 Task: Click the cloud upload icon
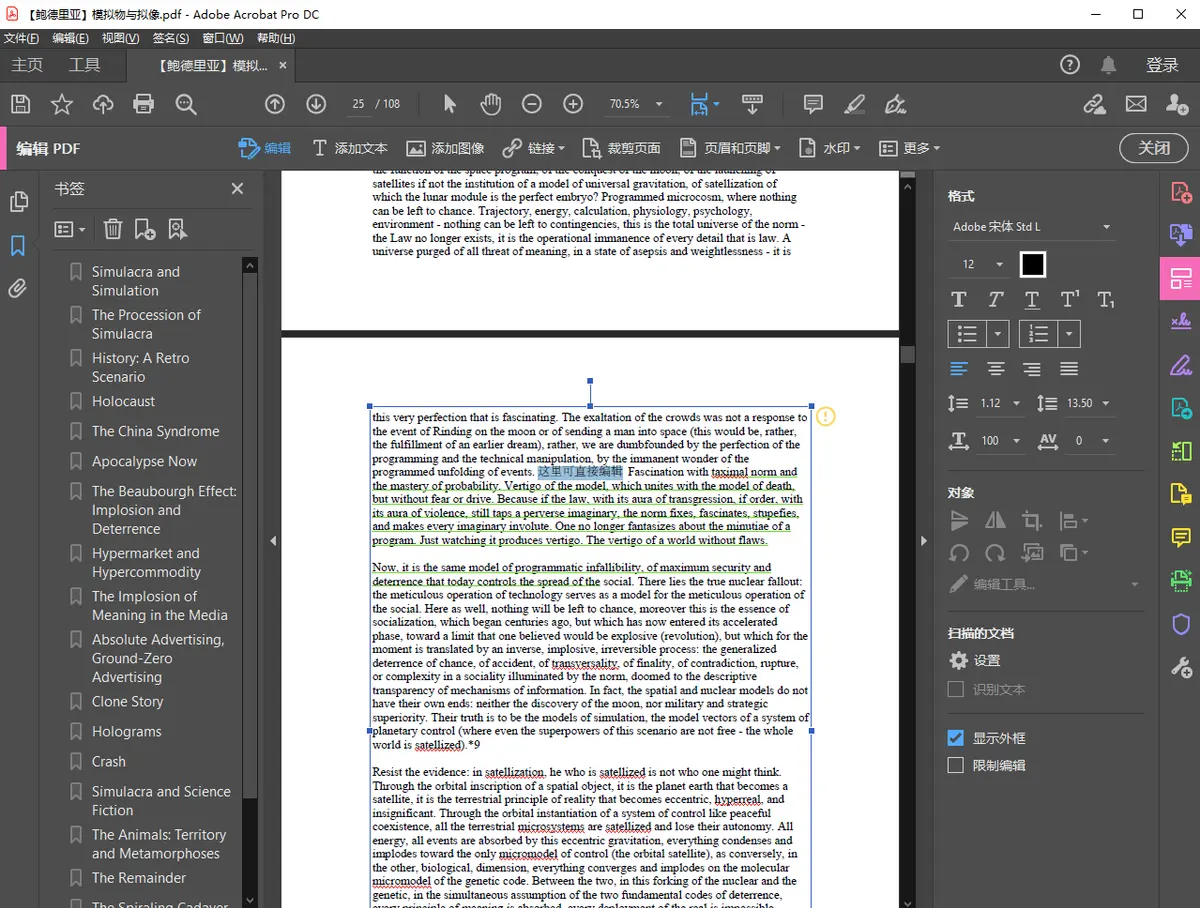(103, 104)
